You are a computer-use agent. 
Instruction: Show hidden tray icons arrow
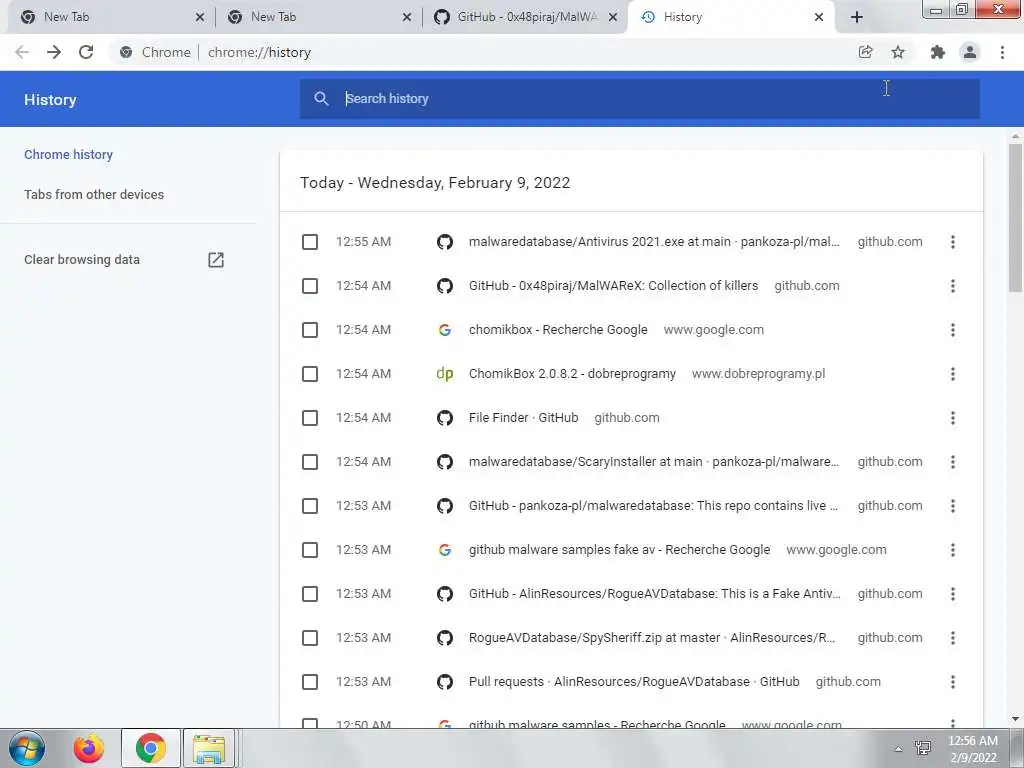coord(898,749)
